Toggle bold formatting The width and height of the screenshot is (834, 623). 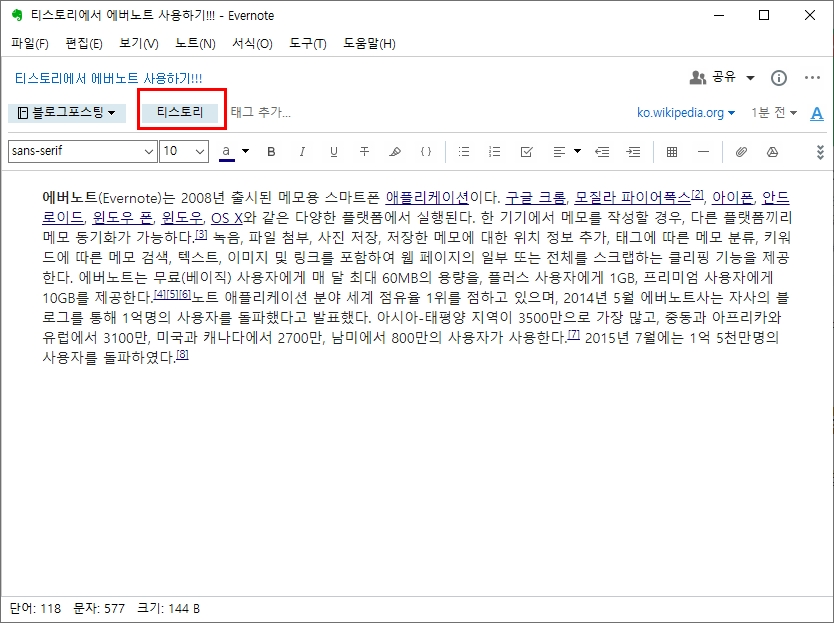coord(271,152)
